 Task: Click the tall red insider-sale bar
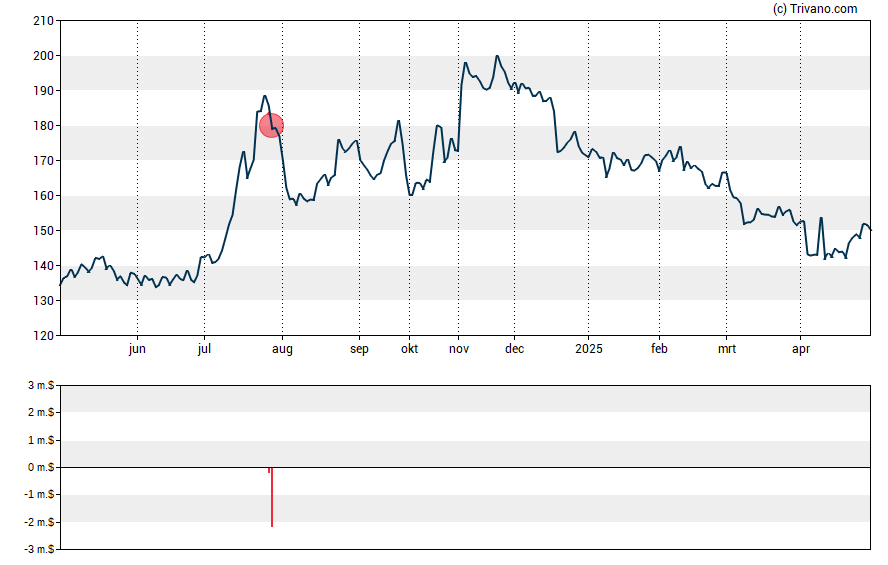point(272,497)
